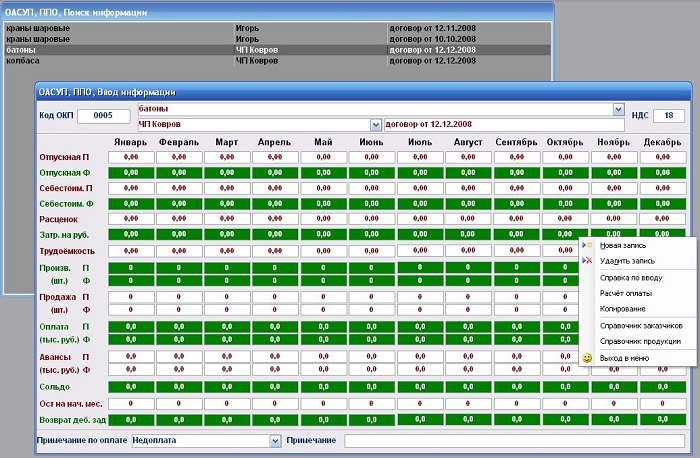Click the smiley icon beside Выход в меню
The width and height of the screenshot is (700, 458).
pyautogui.click(x=587, y=358)
